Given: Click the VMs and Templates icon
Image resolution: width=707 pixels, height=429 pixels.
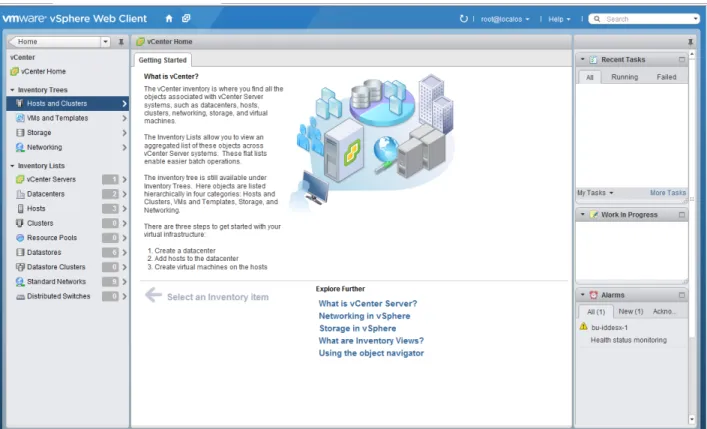Looking at the screenshot, I should 20,118.
